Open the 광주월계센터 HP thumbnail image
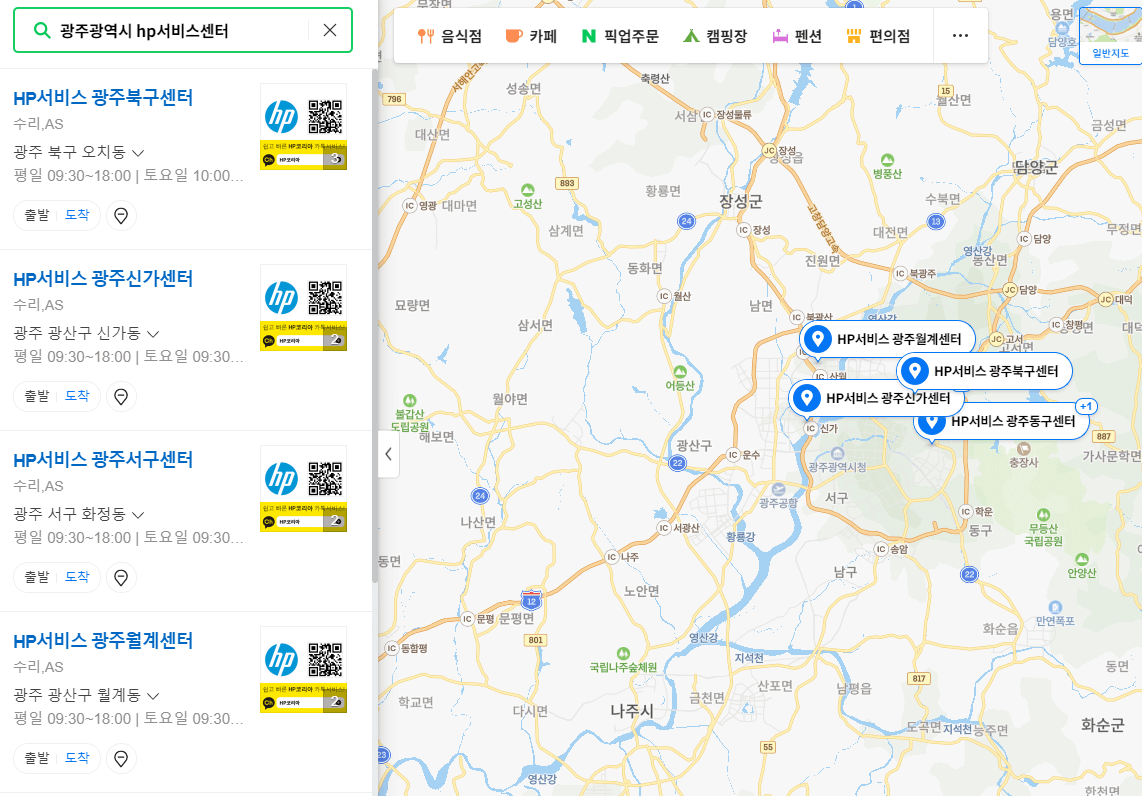1142x796 pixels. 303,669
